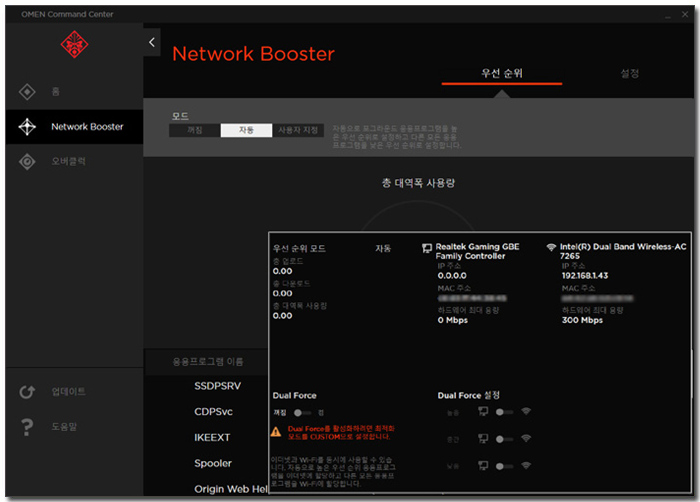
Task: Click the 업데이트 update refresh icon
Action: 27,392
